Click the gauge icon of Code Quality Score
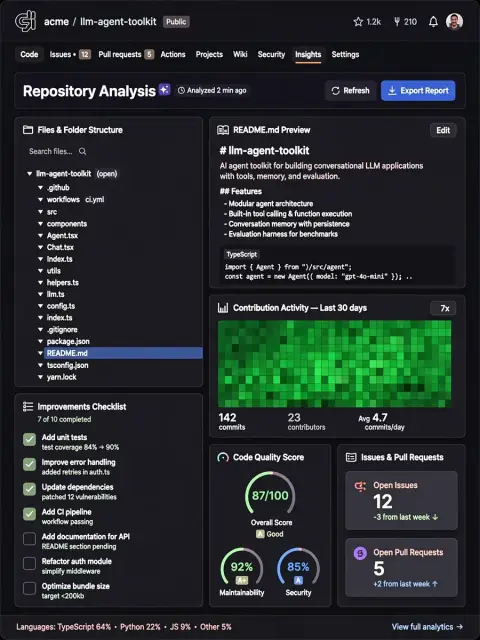The width and height of the screenshot is (480, 640). coord(223,457)
